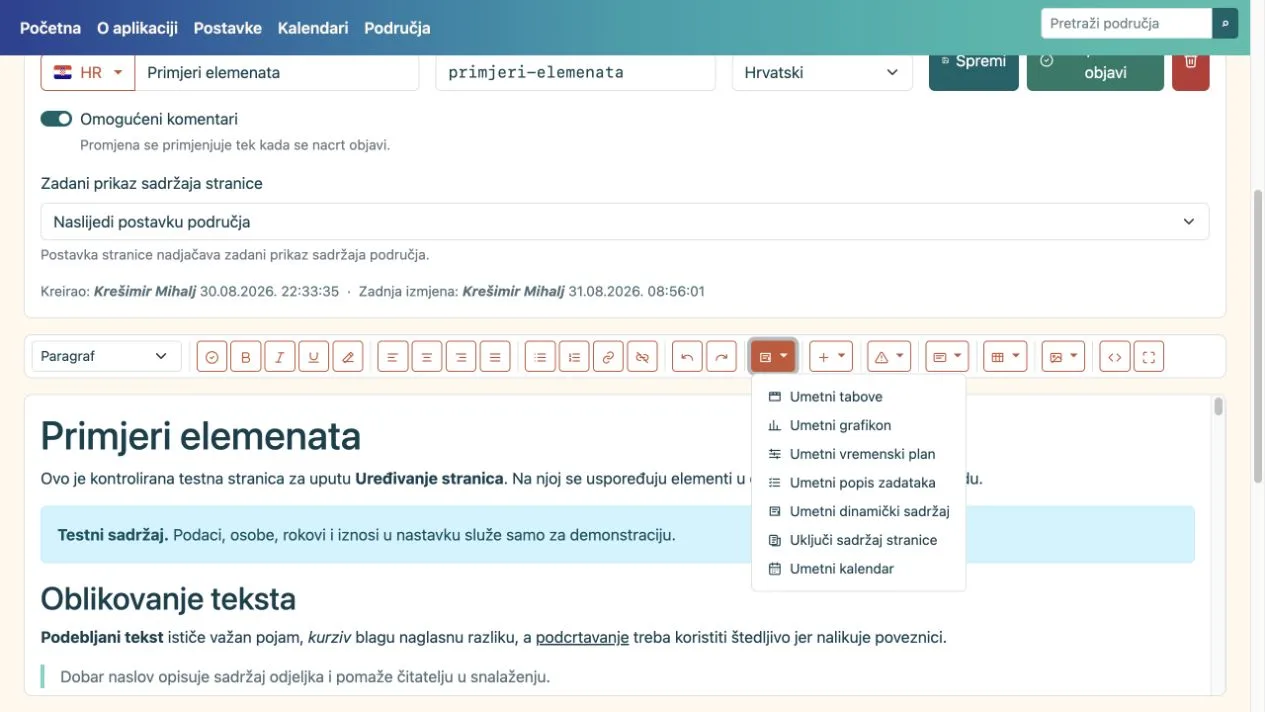
Task: Toggle the Omogućeni komentari switch
Action: click(x=56, y=119)
